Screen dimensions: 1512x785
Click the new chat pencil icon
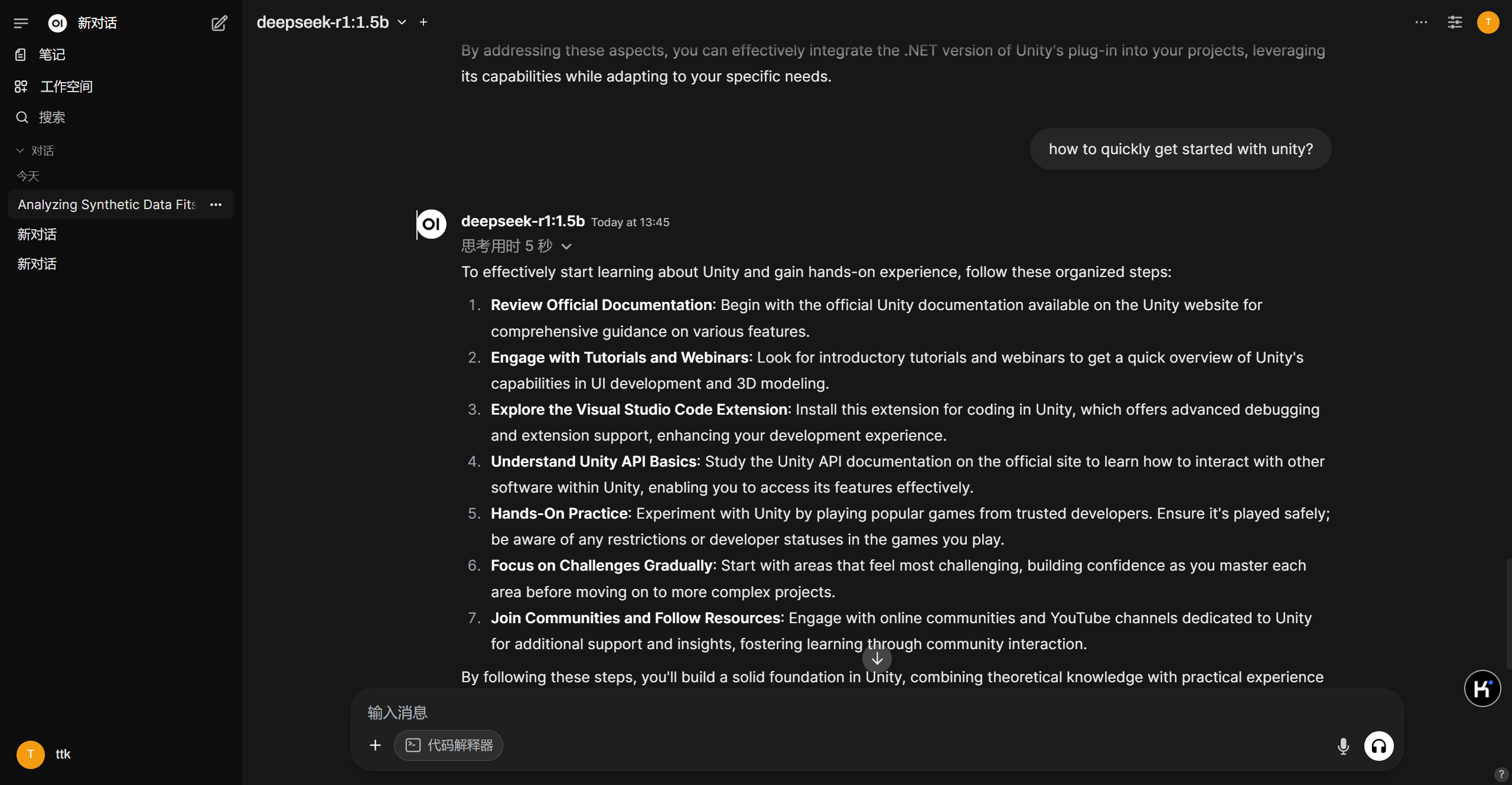pos(219,23)
